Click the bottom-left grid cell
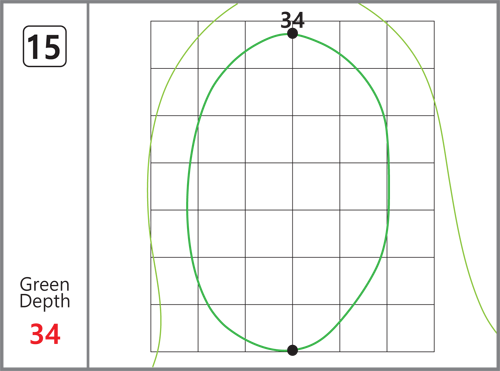 coord(174,328)
